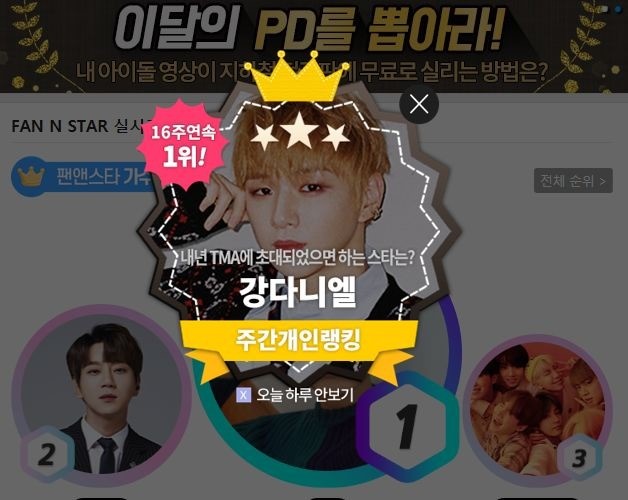
Task: Click the '강다니엘' name in popup
Action: (x=298, y=291)
